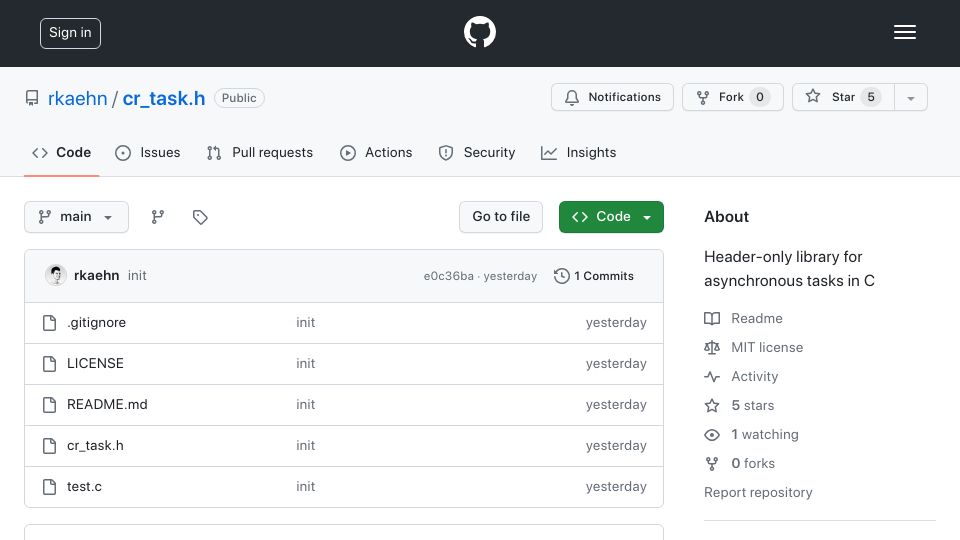This screenshot has height=540, width=960.
Task: Fork the repository with Fork button
Action: click(733, 97)
